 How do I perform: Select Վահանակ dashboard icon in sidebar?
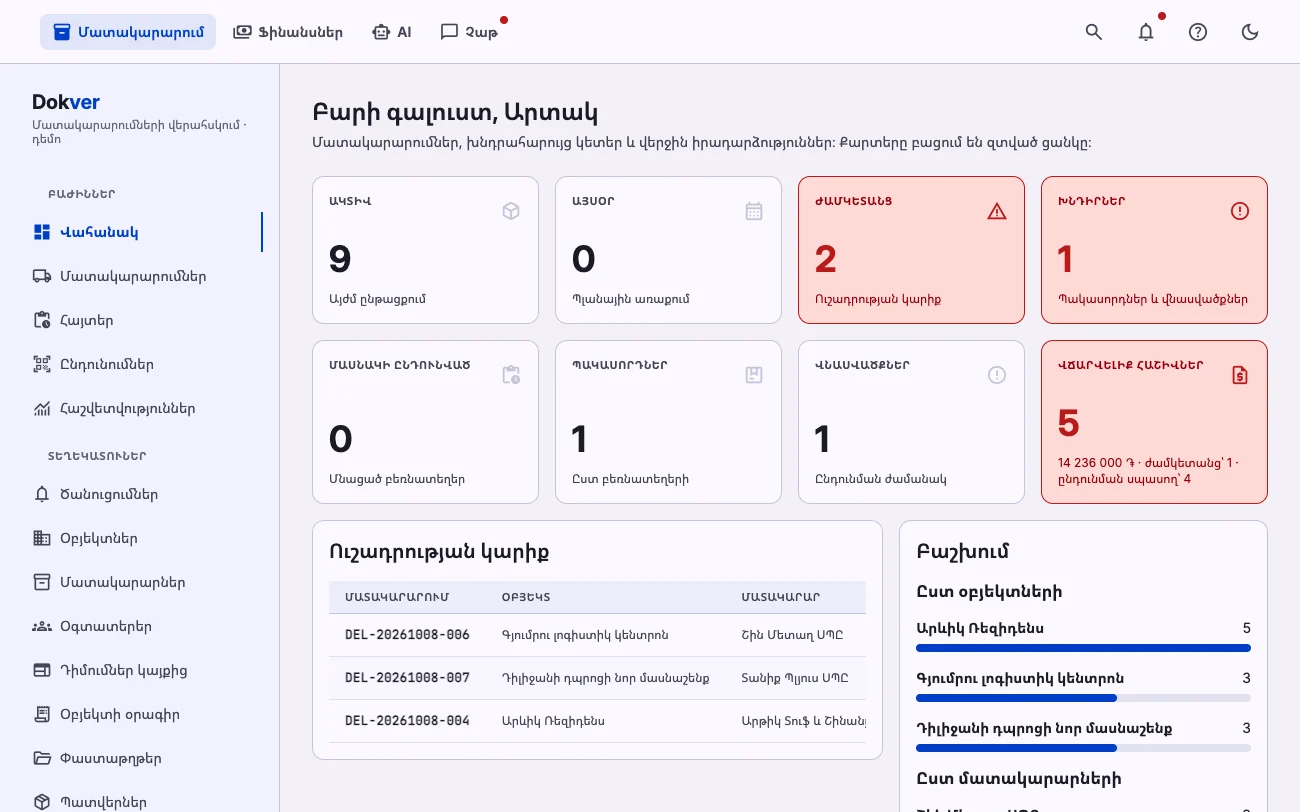[x=42, y=232]
